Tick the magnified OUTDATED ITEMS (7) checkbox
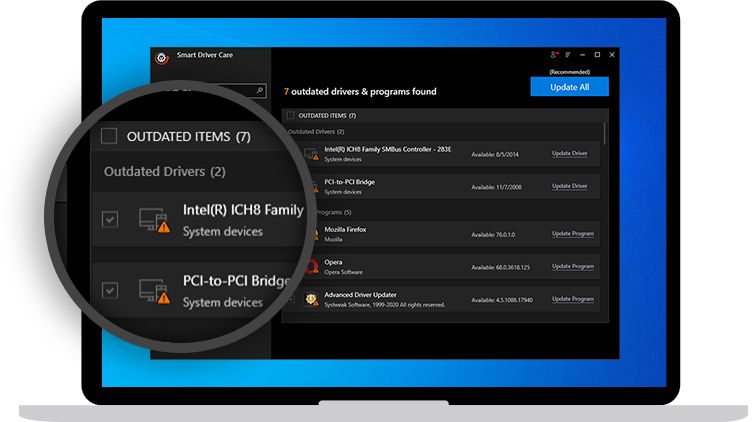Screen dimensions: 753x422 pos(109,136)
